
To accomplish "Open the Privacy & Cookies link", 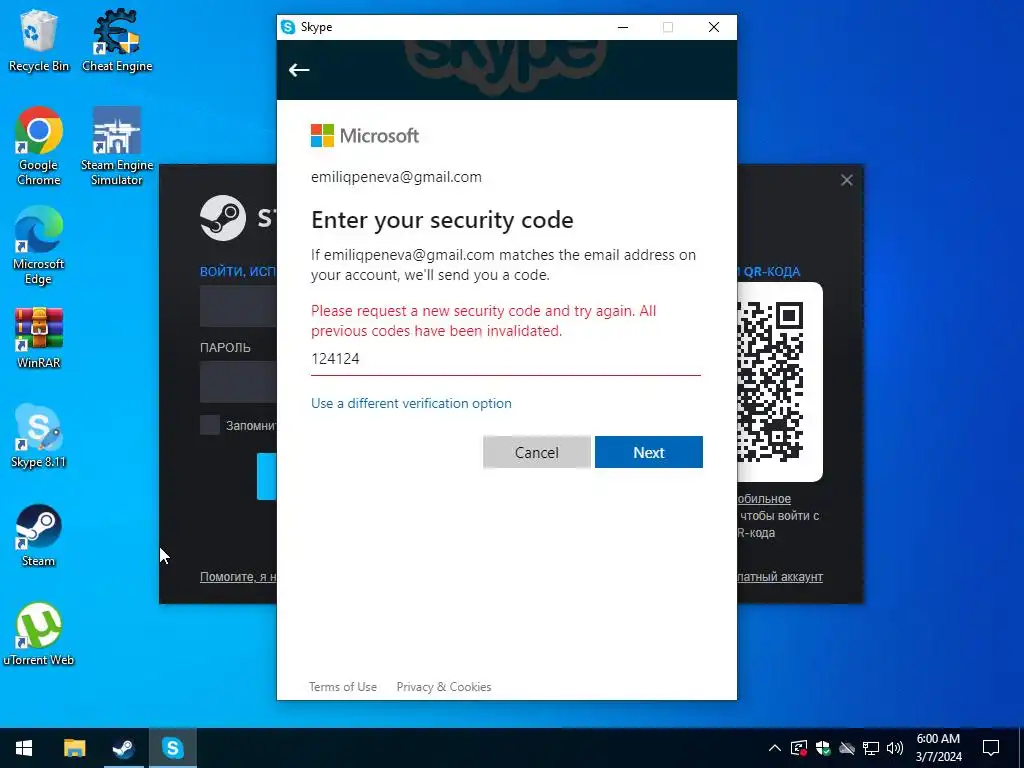I will [444, 687].
